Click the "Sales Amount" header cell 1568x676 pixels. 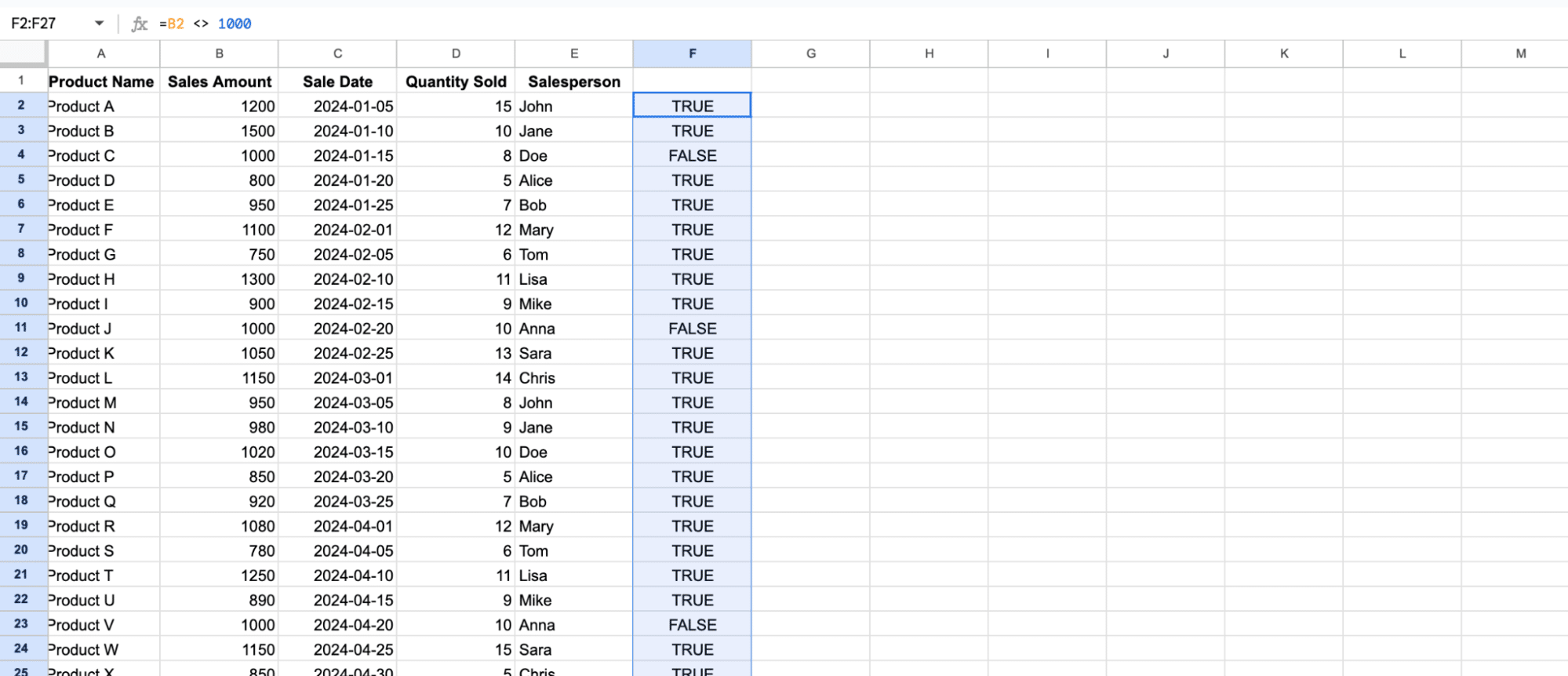[x=220, y=82]
